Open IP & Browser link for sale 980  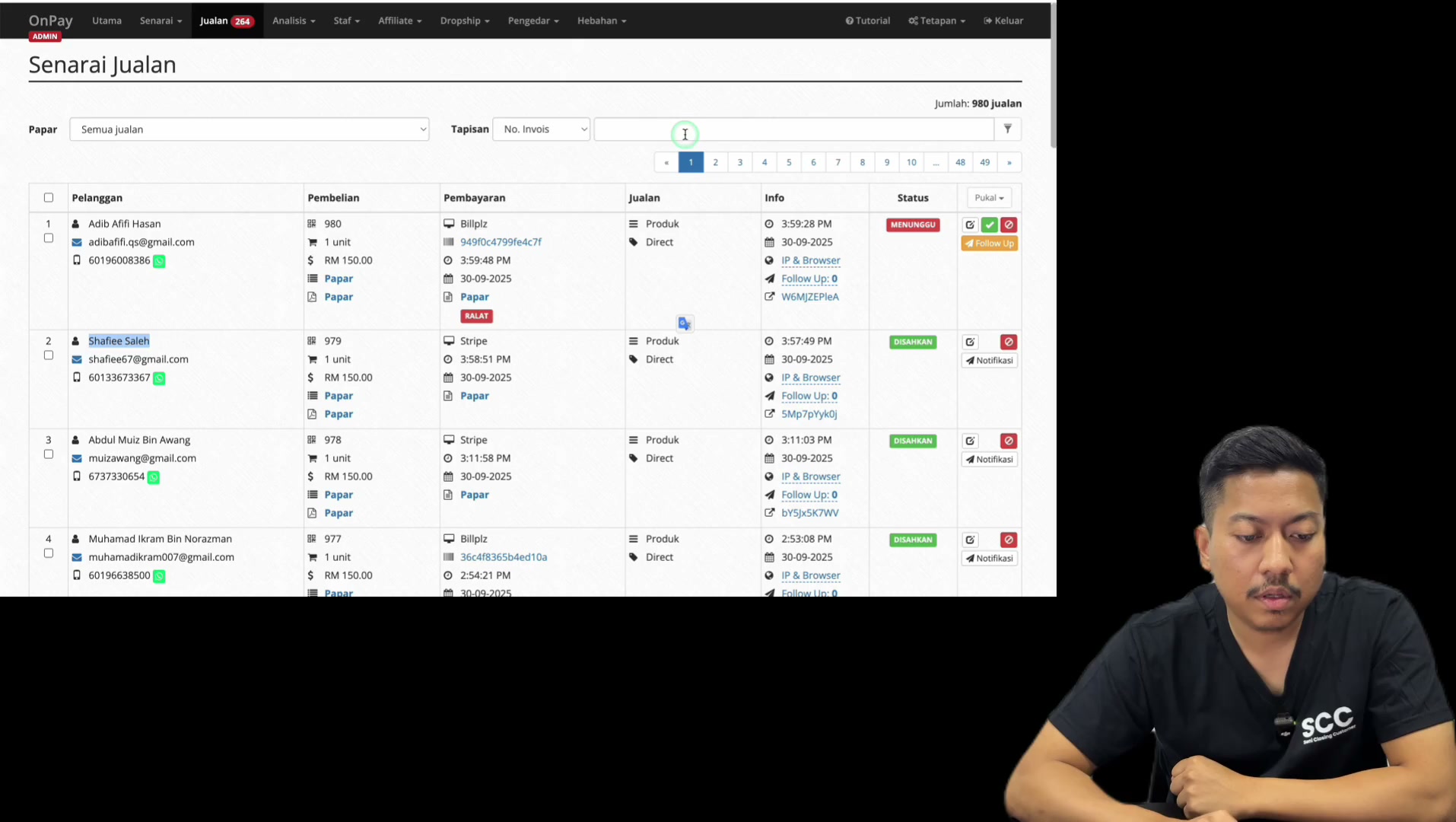coord(810,260)
